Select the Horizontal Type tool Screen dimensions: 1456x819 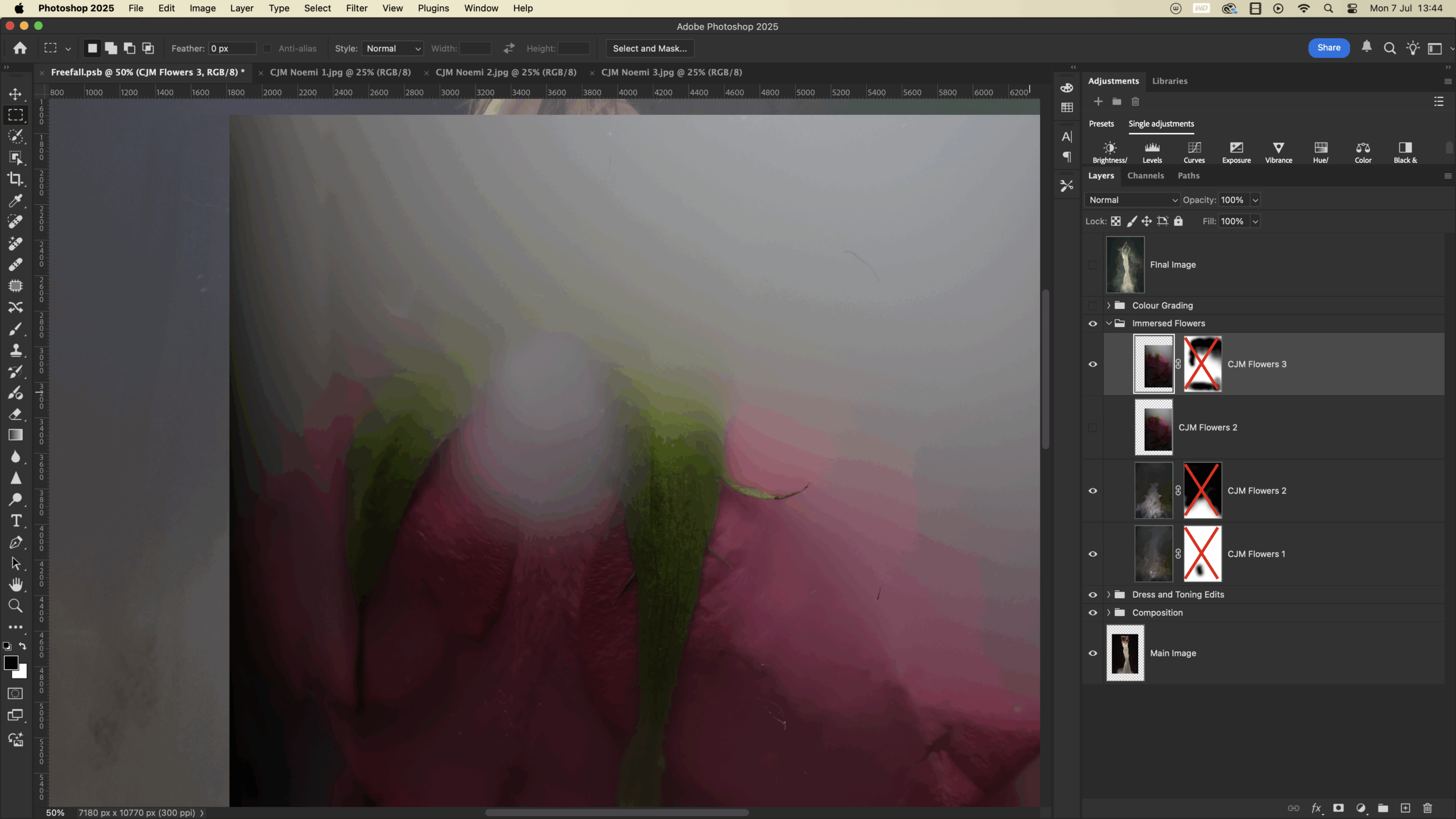[15, 521]
